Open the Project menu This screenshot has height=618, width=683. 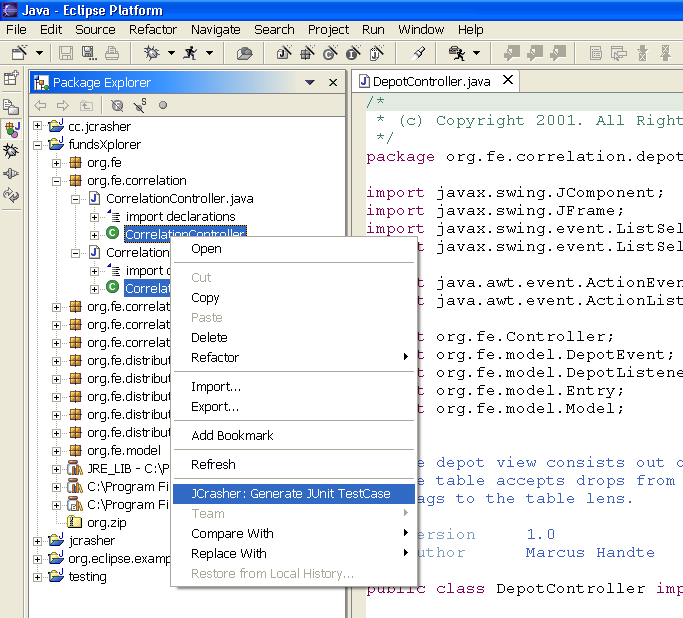328,30
